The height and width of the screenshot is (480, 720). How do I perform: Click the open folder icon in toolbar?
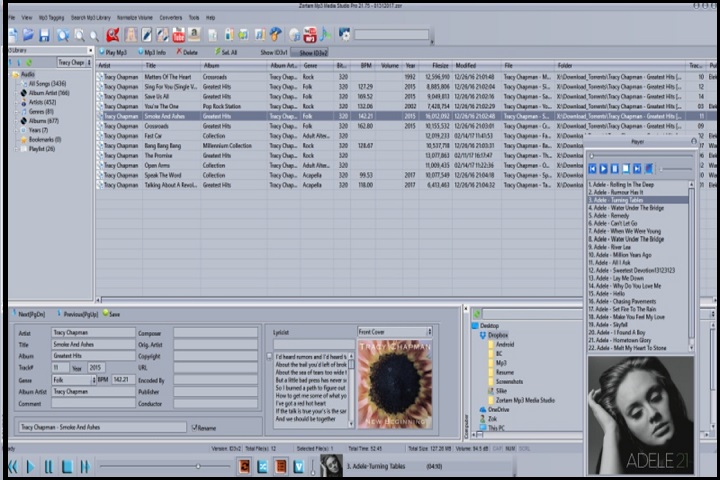(28, 35)
